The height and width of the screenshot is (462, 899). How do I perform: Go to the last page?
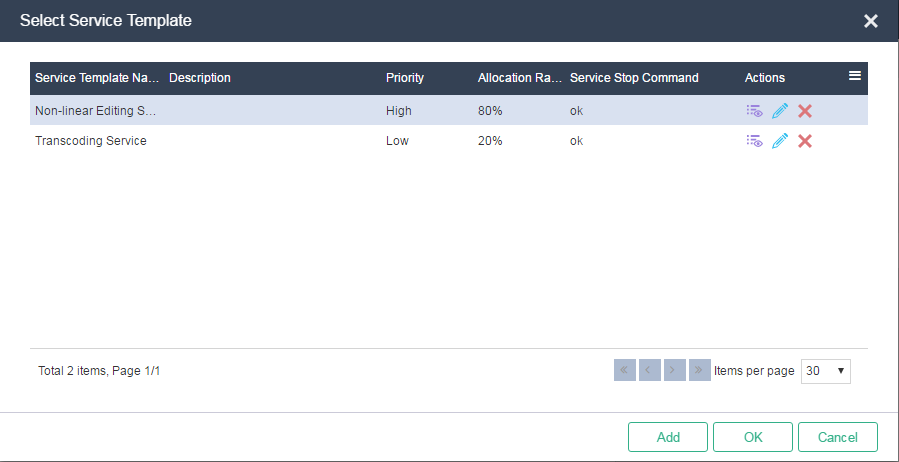pyautogui.click(x=699, y=370)
